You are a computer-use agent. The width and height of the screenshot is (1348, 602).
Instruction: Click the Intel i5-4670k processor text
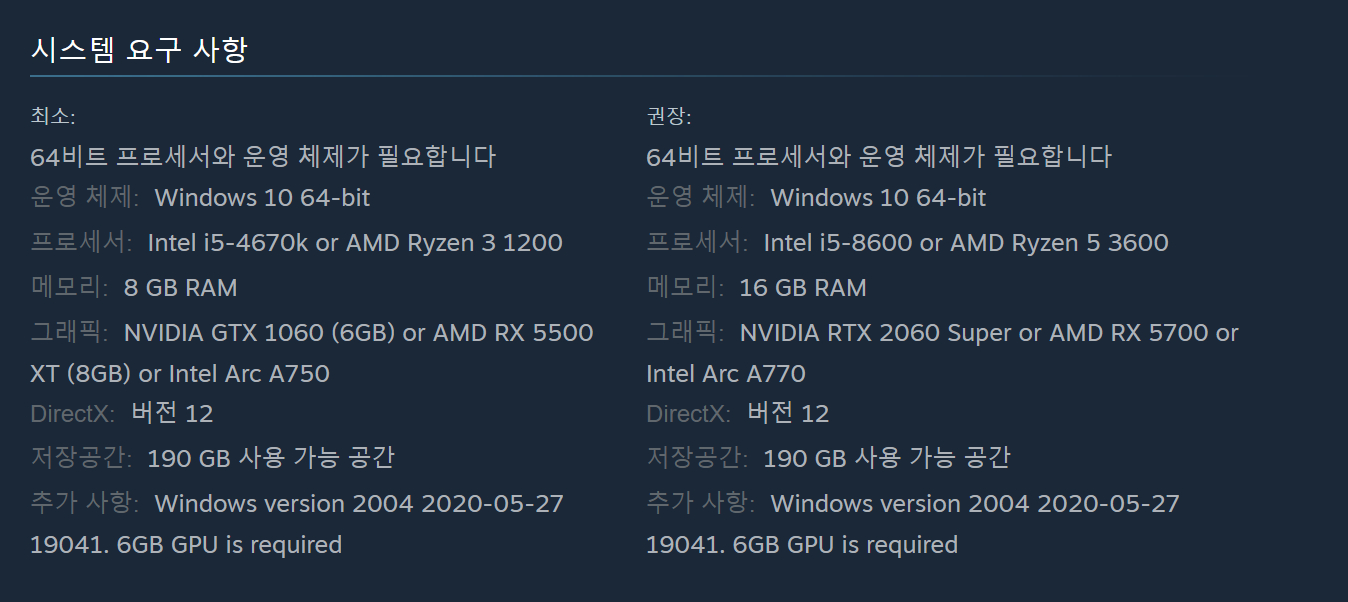tap(228, 243)
